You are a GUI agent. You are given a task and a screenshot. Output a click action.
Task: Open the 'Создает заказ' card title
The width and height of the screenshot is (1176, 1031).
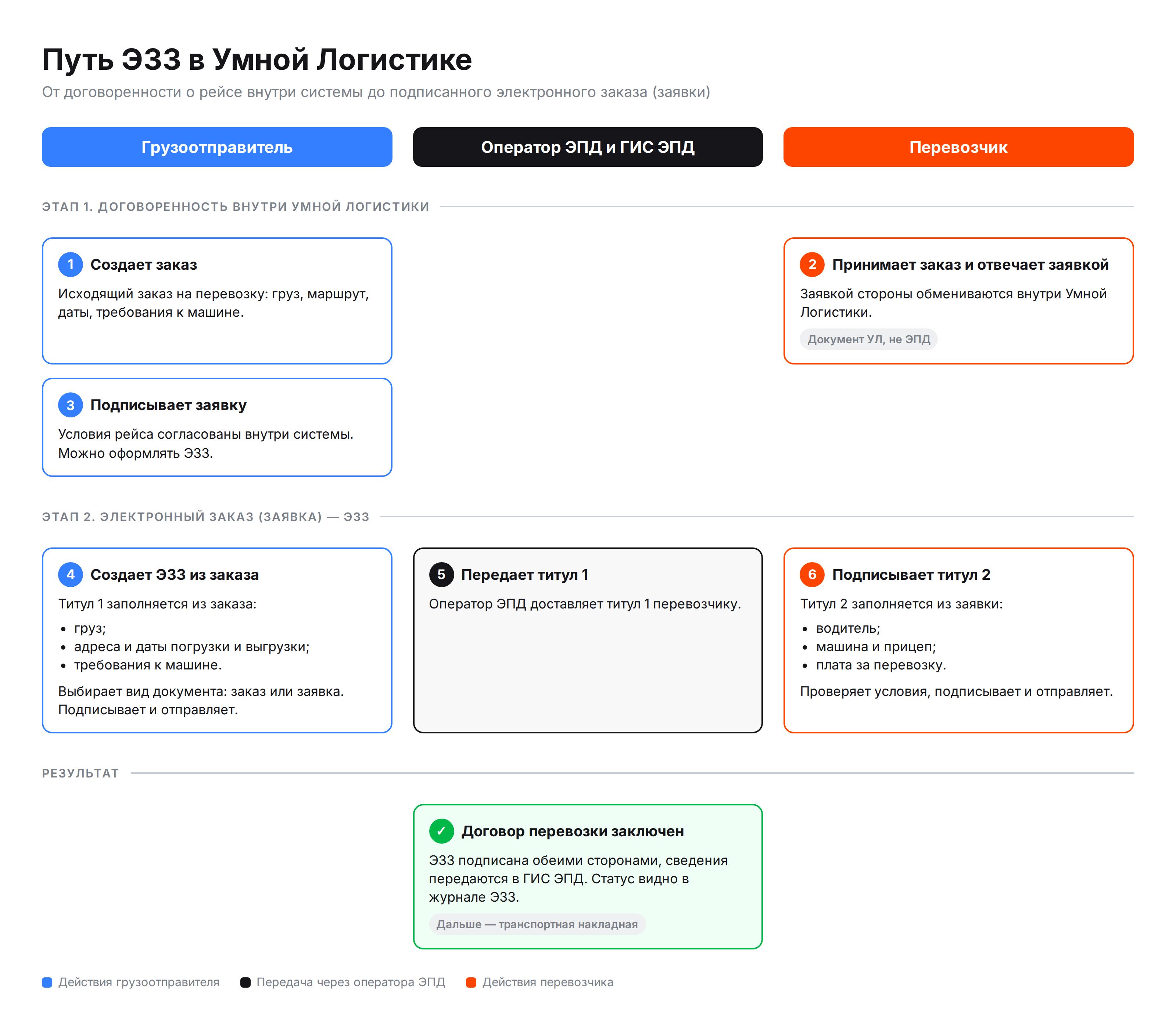pos(144,265)
